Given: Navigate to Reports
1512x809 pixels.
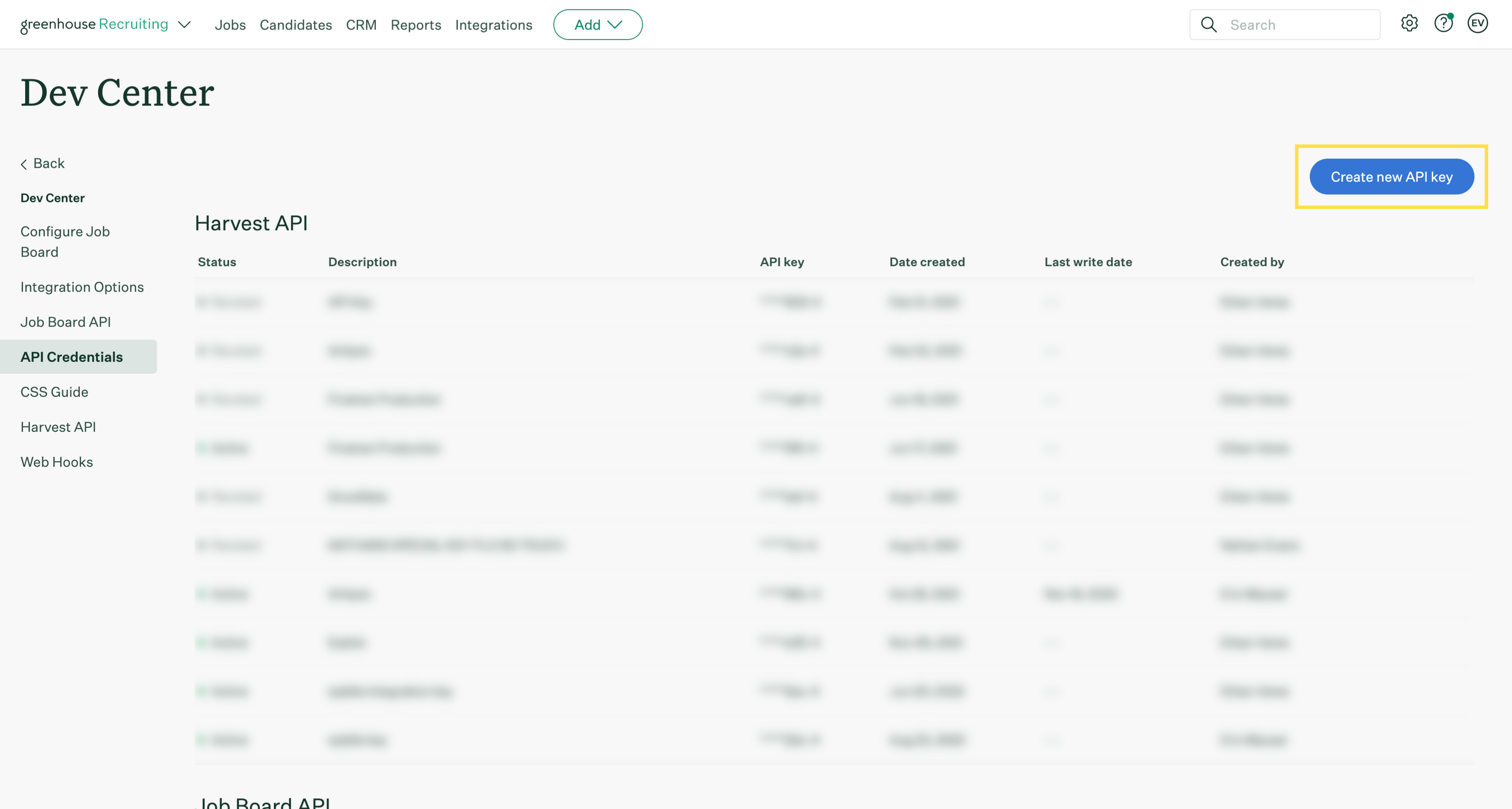Looking at the screenshot, I should [x=416, y=25].
